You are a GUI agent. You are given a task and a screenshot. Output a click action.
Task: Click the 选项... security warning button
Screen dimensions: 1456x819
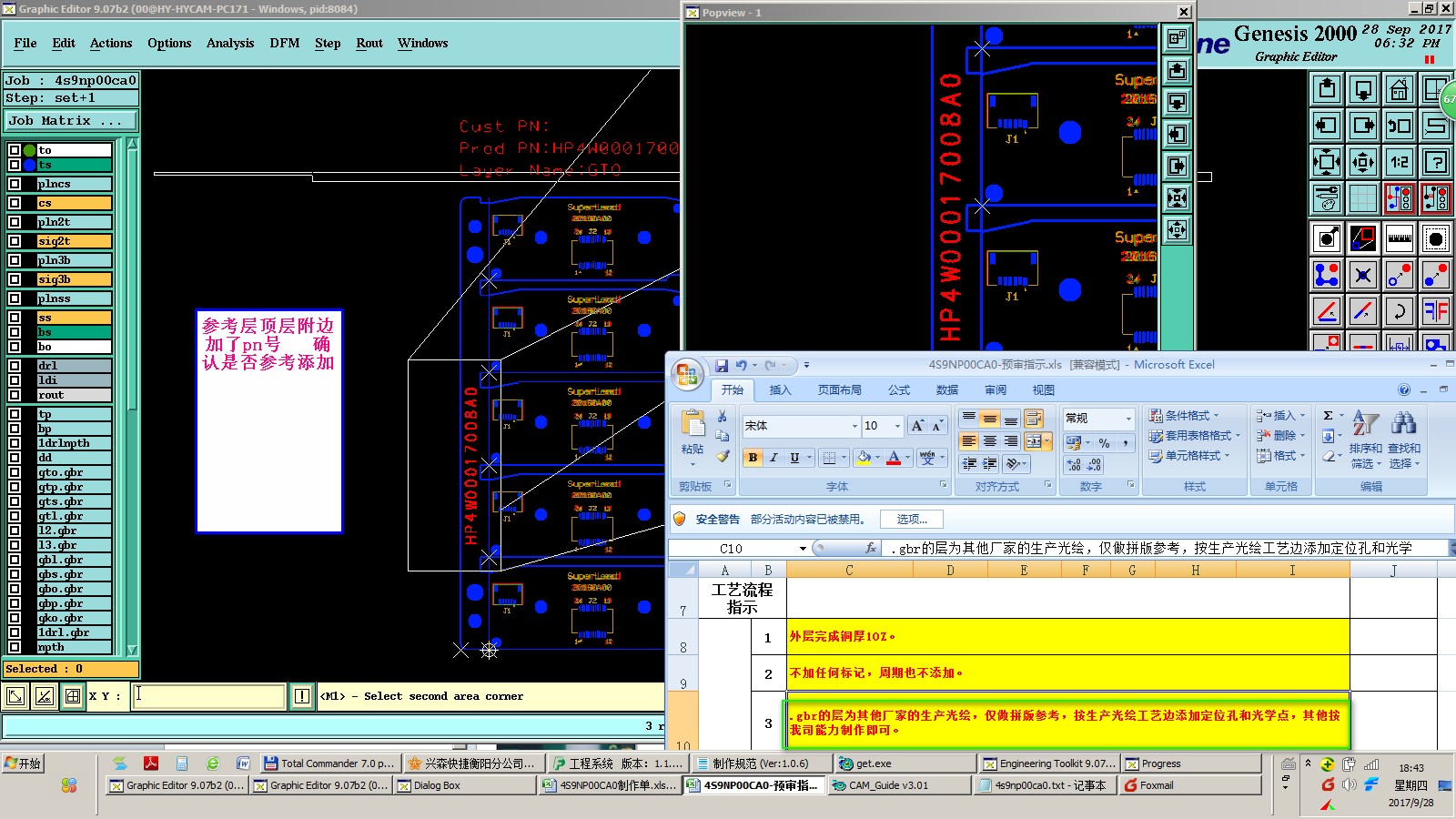pyautogui.click(x=912, y=520)
